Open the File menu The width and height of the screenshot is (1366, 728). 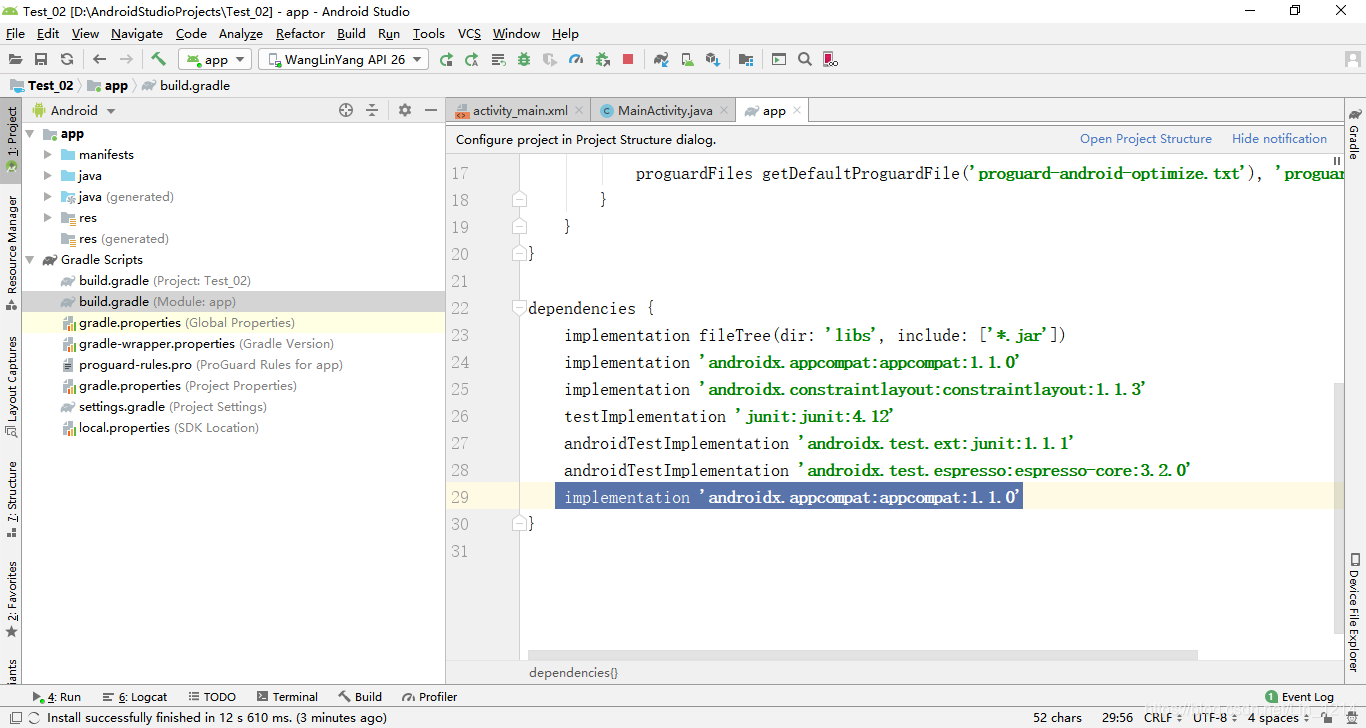pos(15,33)
